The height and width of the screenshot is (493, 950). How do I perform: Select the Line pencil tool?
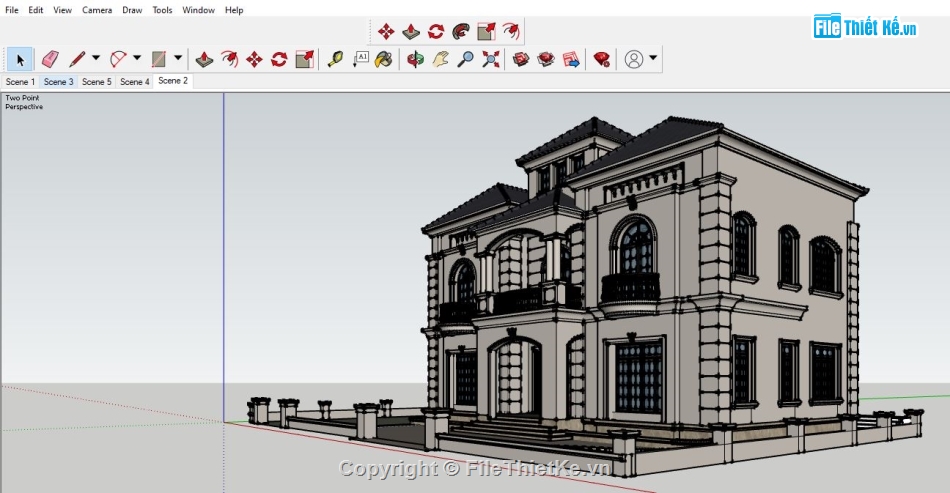77,59
